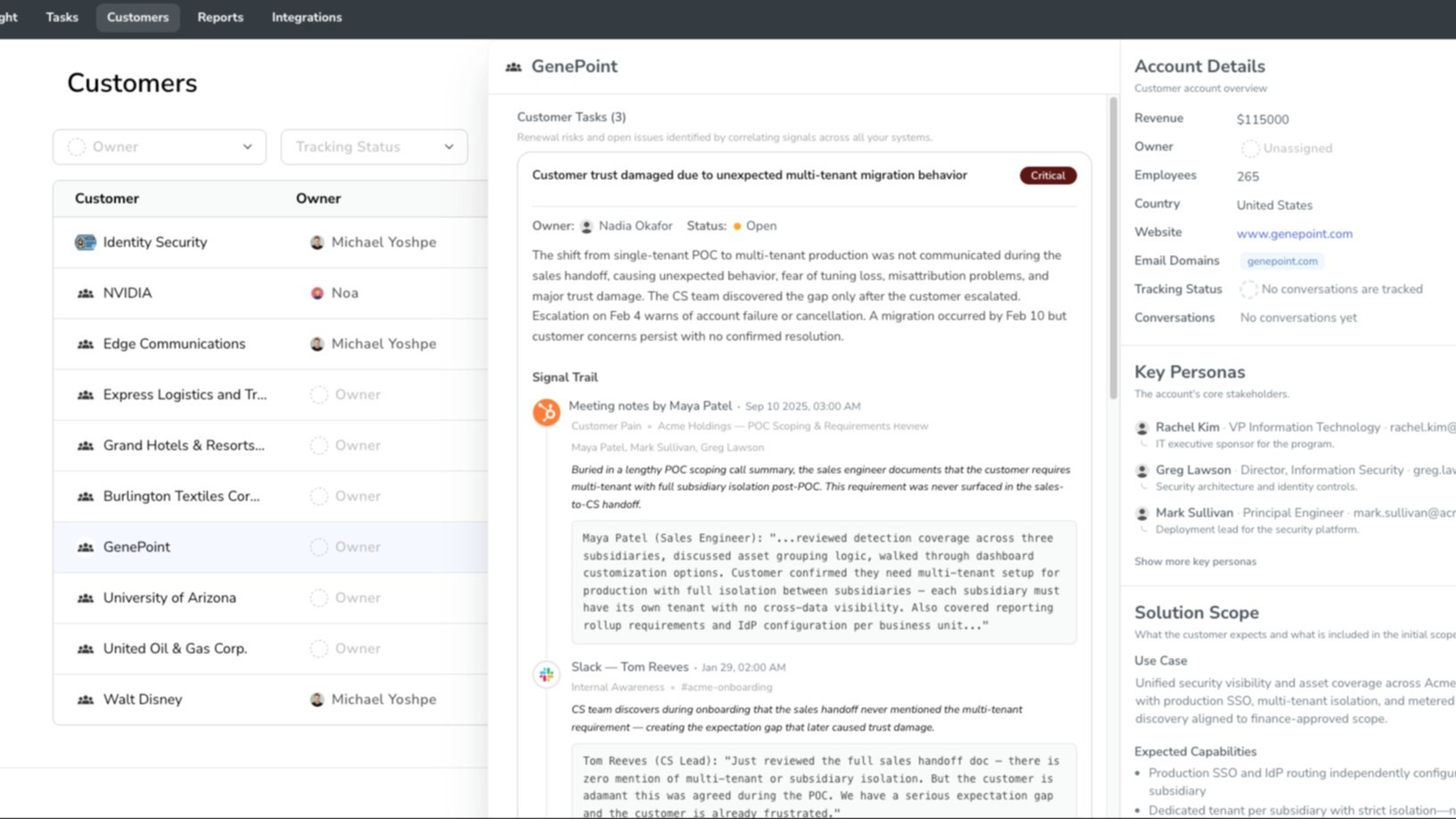Go to the Reports tab
Screen dimensions: 1456x819
click(220, 17)
